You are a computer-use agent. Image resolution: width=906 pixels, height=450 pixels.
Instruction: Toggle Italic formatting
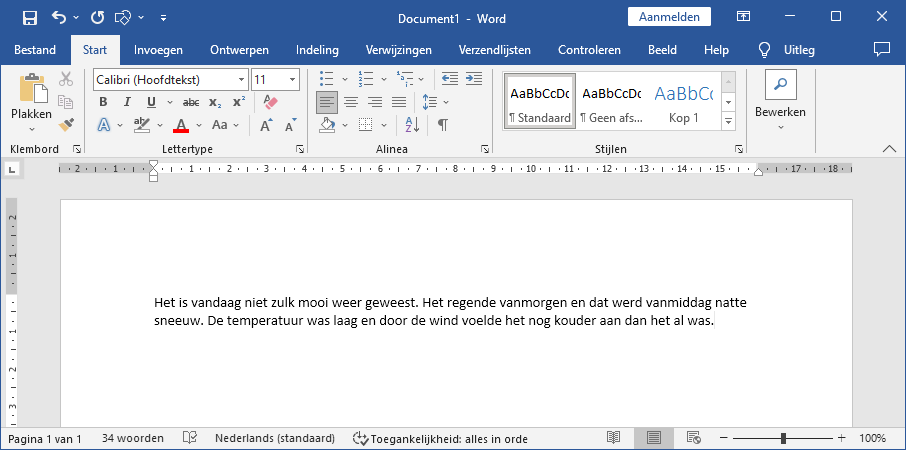point(127,102)
